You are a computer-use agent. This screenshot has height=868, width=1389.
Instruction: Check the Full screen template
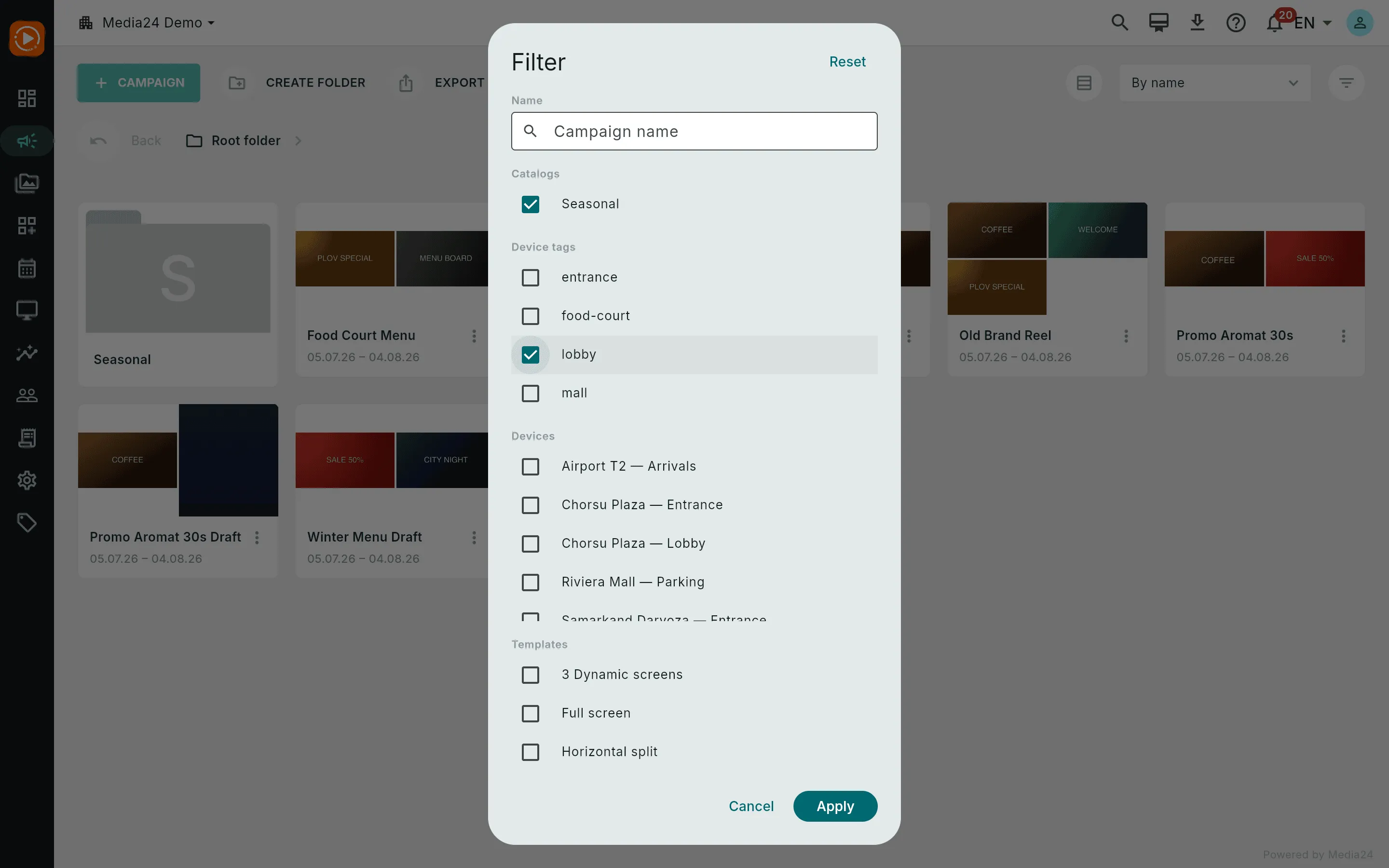click(x=531, y=714)
